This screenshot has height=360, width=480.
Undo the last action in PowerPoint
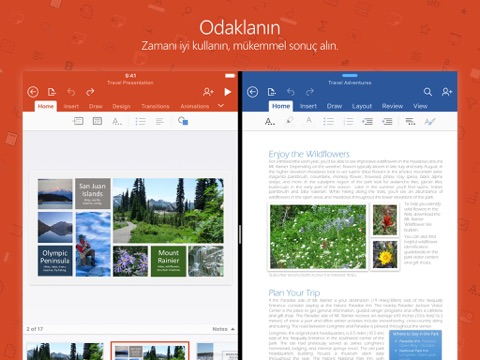pos(71,92)
